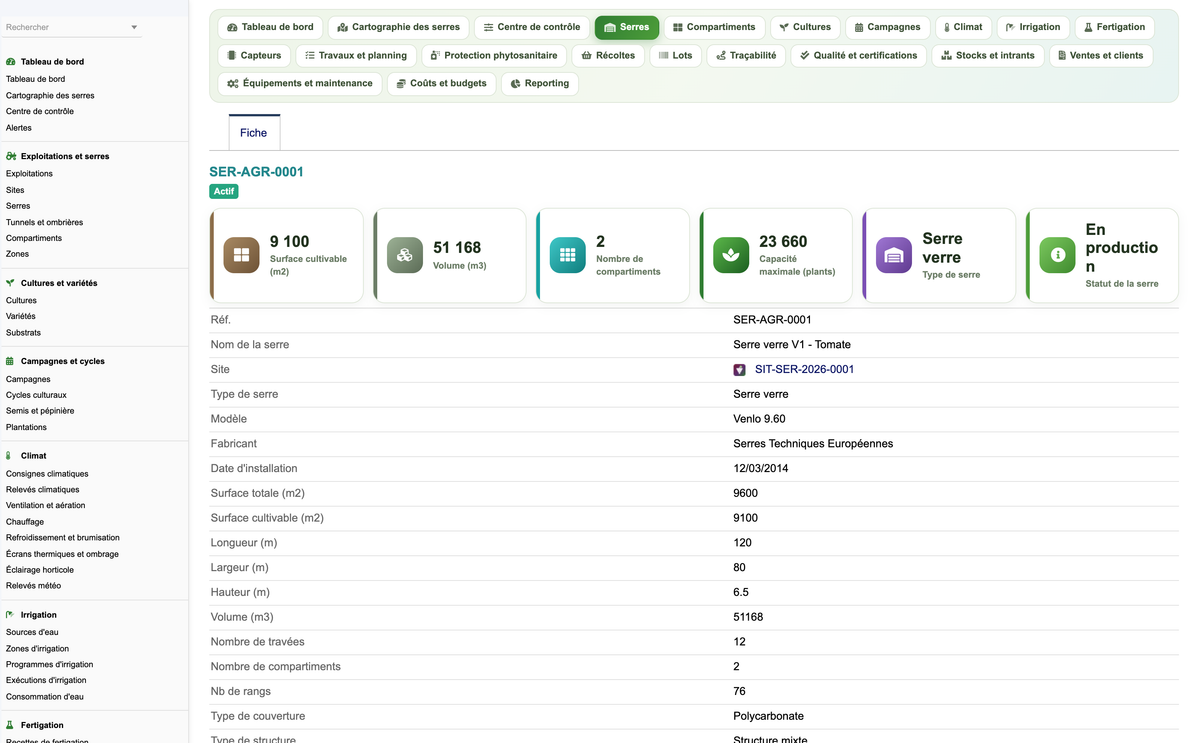
Task: Click sidebar Tableau de bord section icon
Action: click(x=10, y=62)
